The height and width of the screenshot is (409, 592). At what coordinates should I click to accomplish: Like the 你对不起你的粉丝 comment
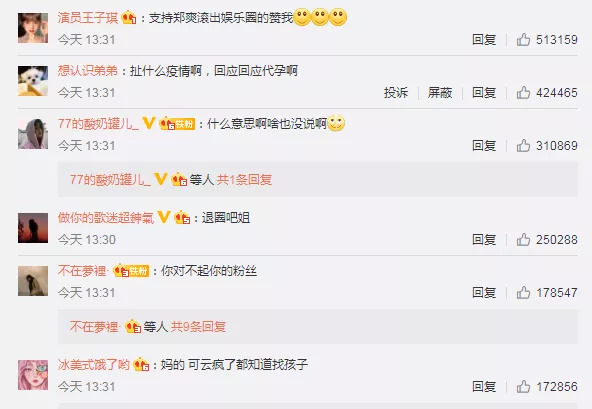[523, 292]
